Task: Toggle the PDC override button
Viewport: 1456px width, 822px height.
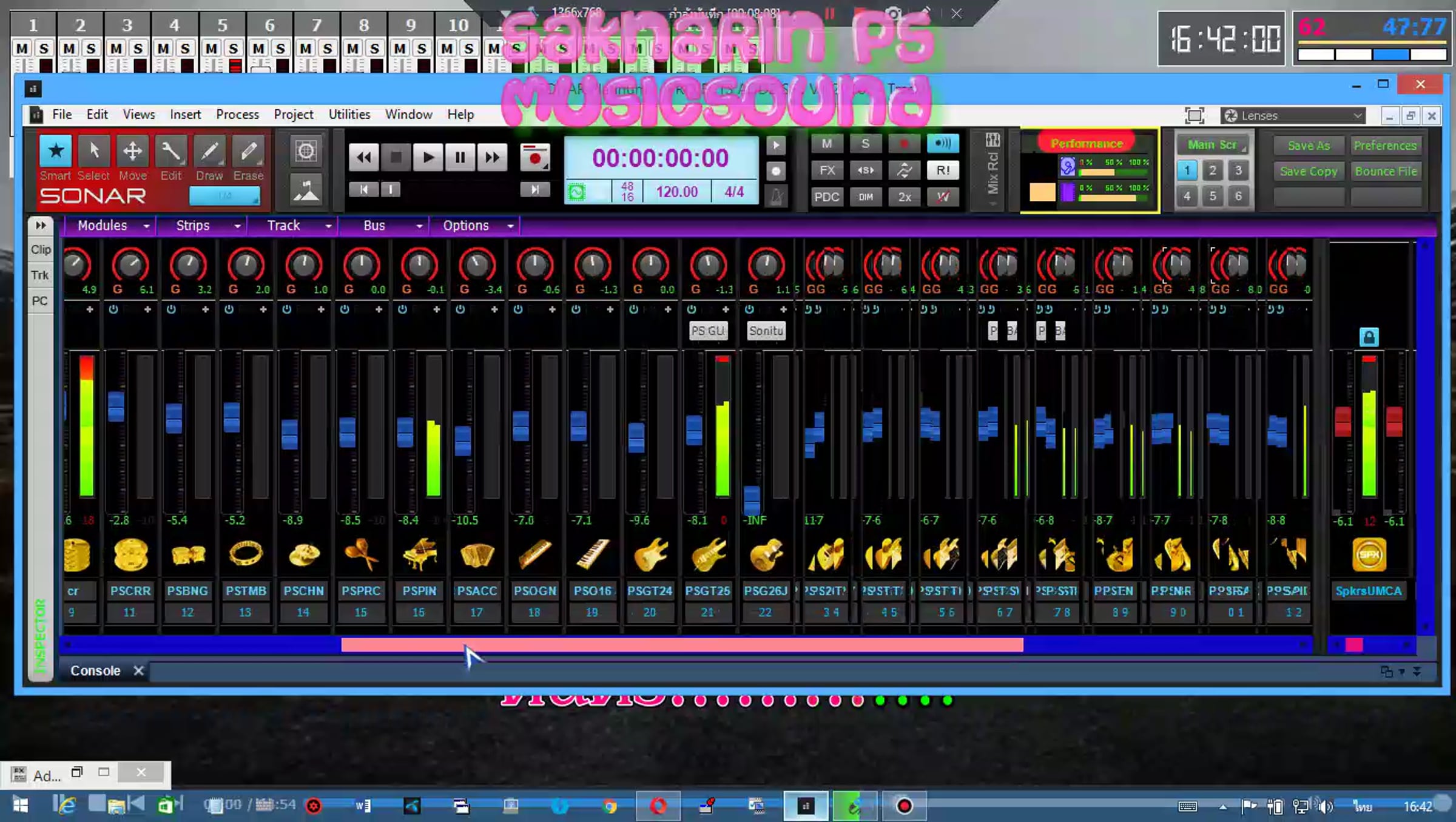Action: tap(826, 197)
